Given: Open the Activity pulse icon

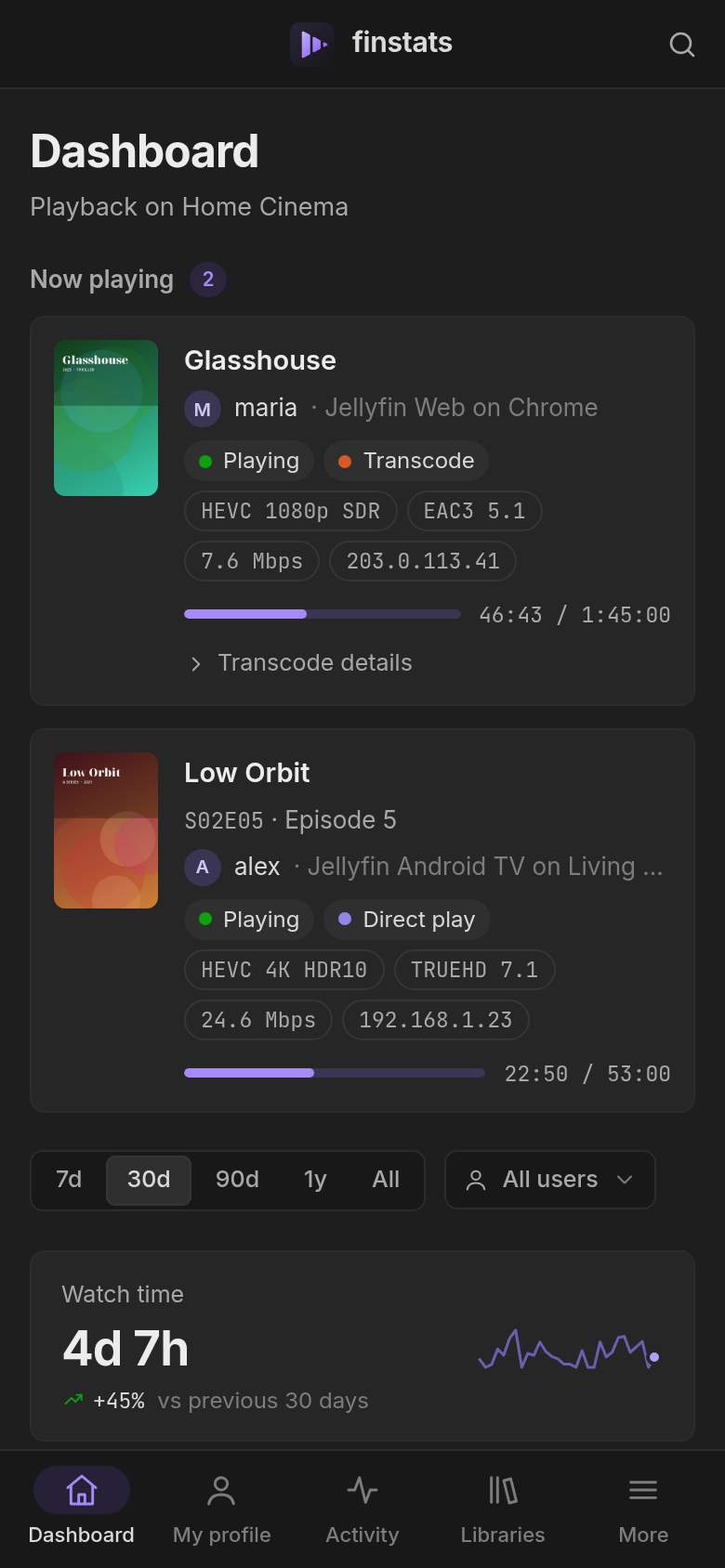Looking at the screenshot, I should 362,1490.
